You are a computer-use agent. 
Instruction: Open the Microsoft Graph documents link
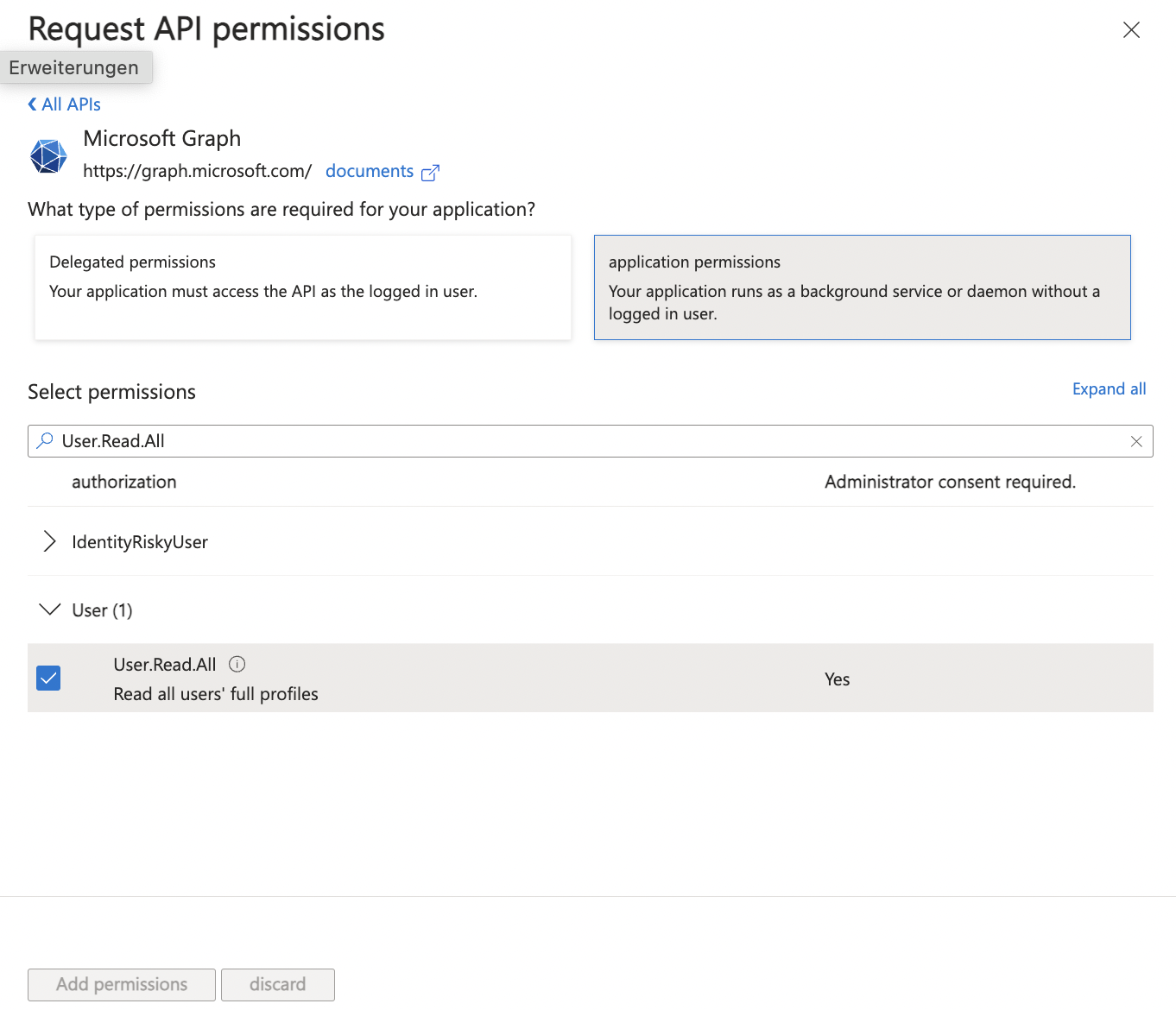[x=370, y=171]
